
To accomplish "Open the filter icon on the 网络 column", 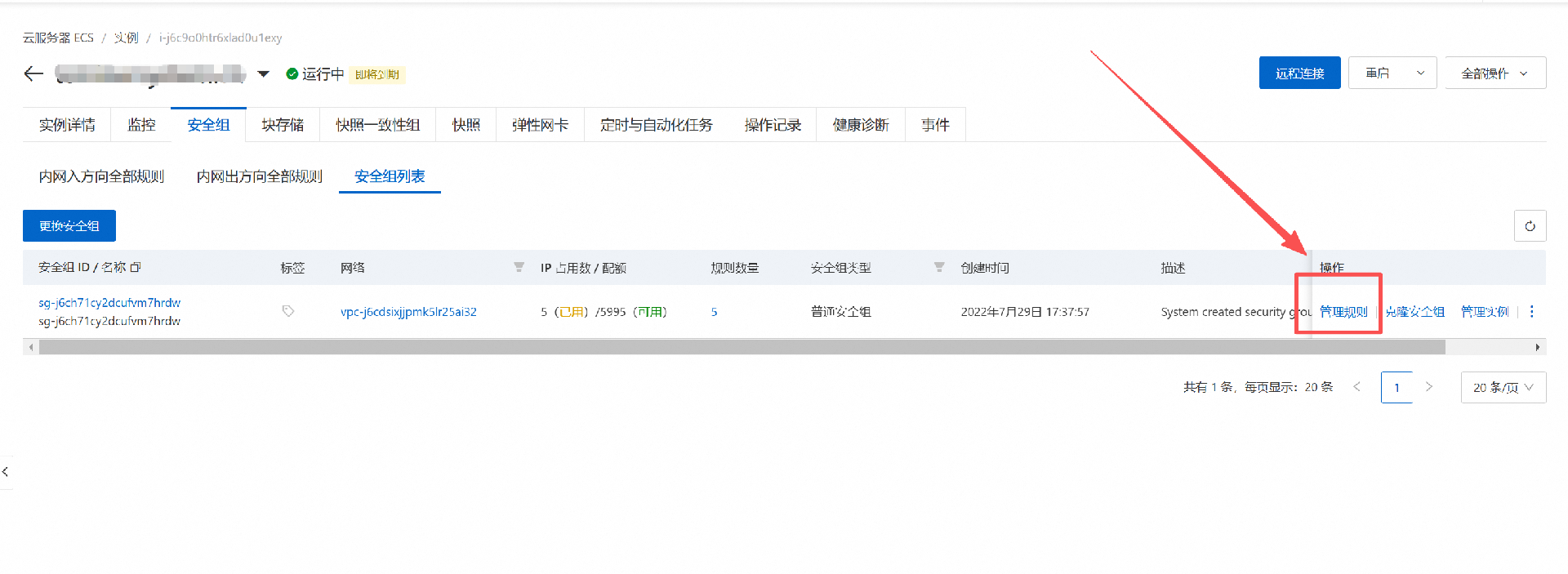I will coord(519,267).
